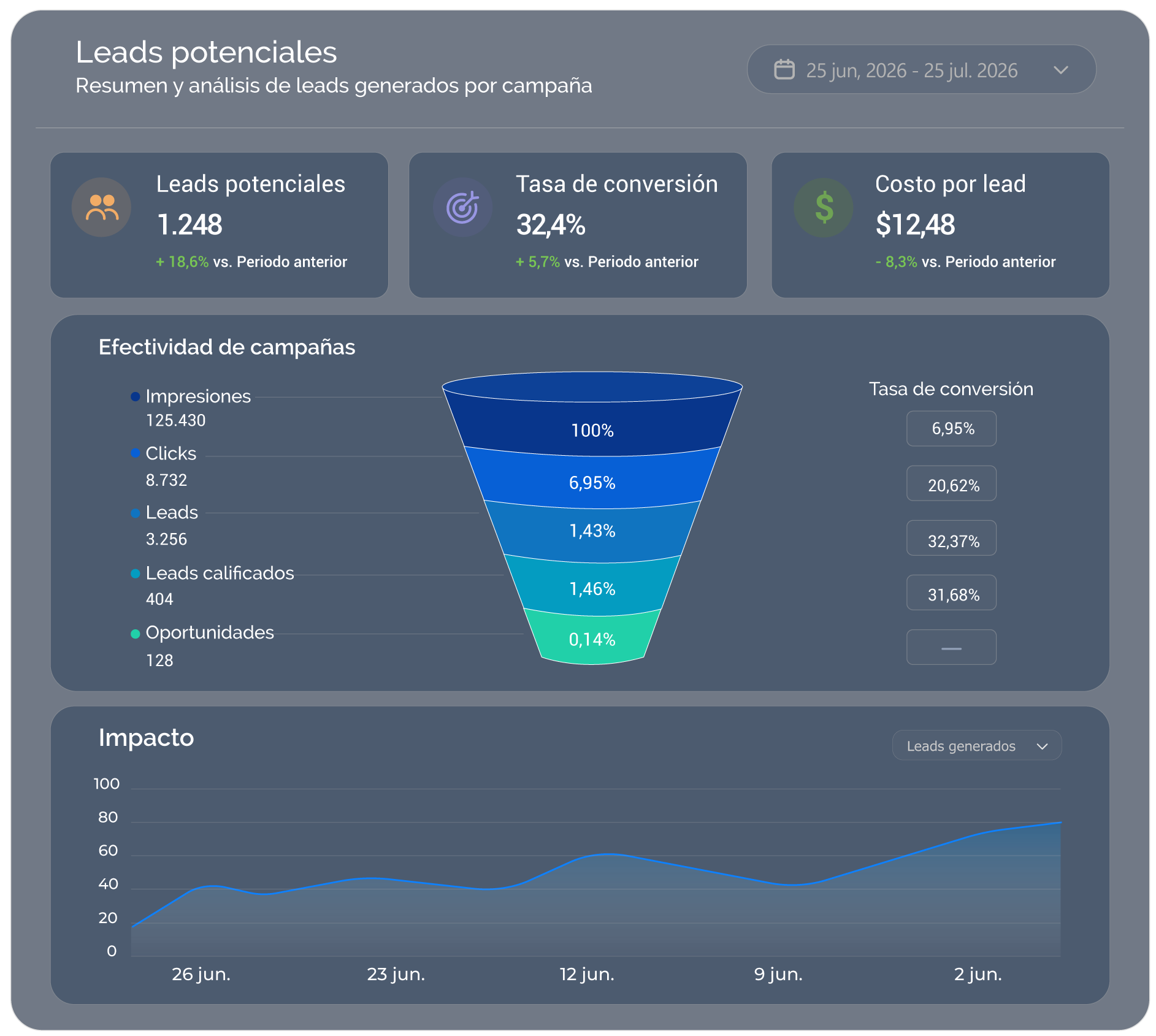Click the Leads calificados legend dot
The image size is (1156, 1036).
click(136, 574)
